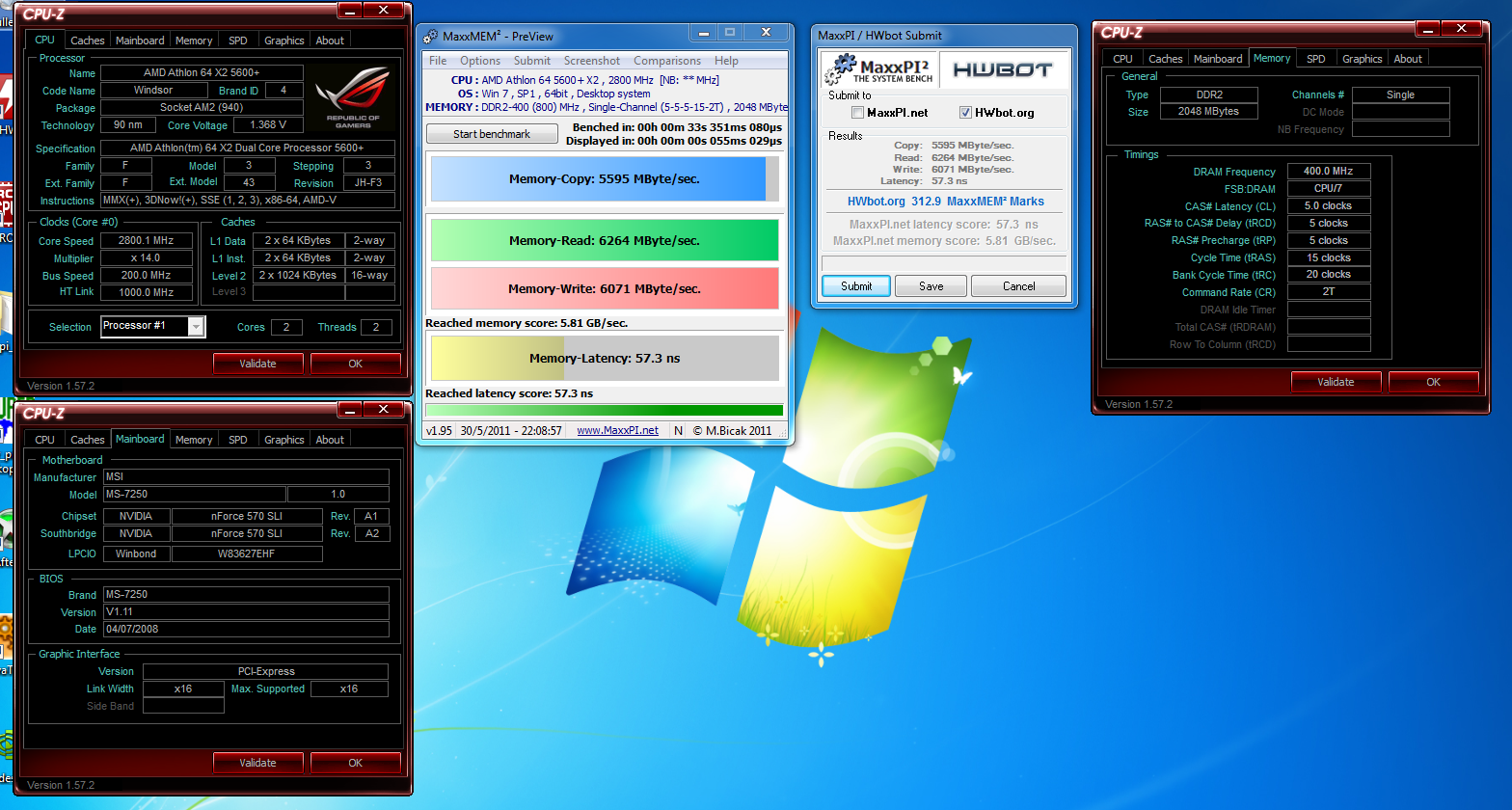The width and height of the screenshot is (1512, 810).
Task: Click the blue Memory-Copy result bar
Action: (x=605, y=179)
